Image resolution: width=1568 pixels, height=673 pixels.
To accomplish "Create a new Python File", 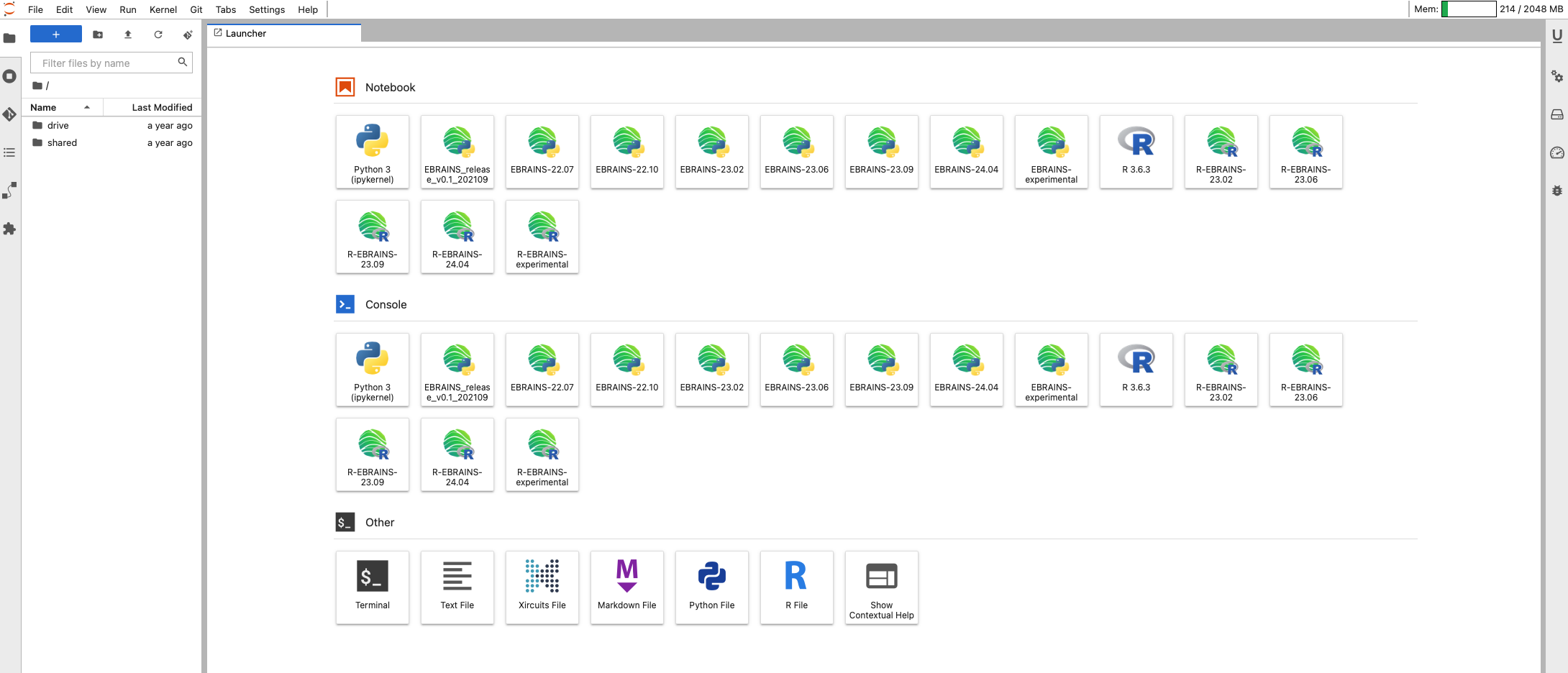I will pyautogui.click(x=712, y=587).
